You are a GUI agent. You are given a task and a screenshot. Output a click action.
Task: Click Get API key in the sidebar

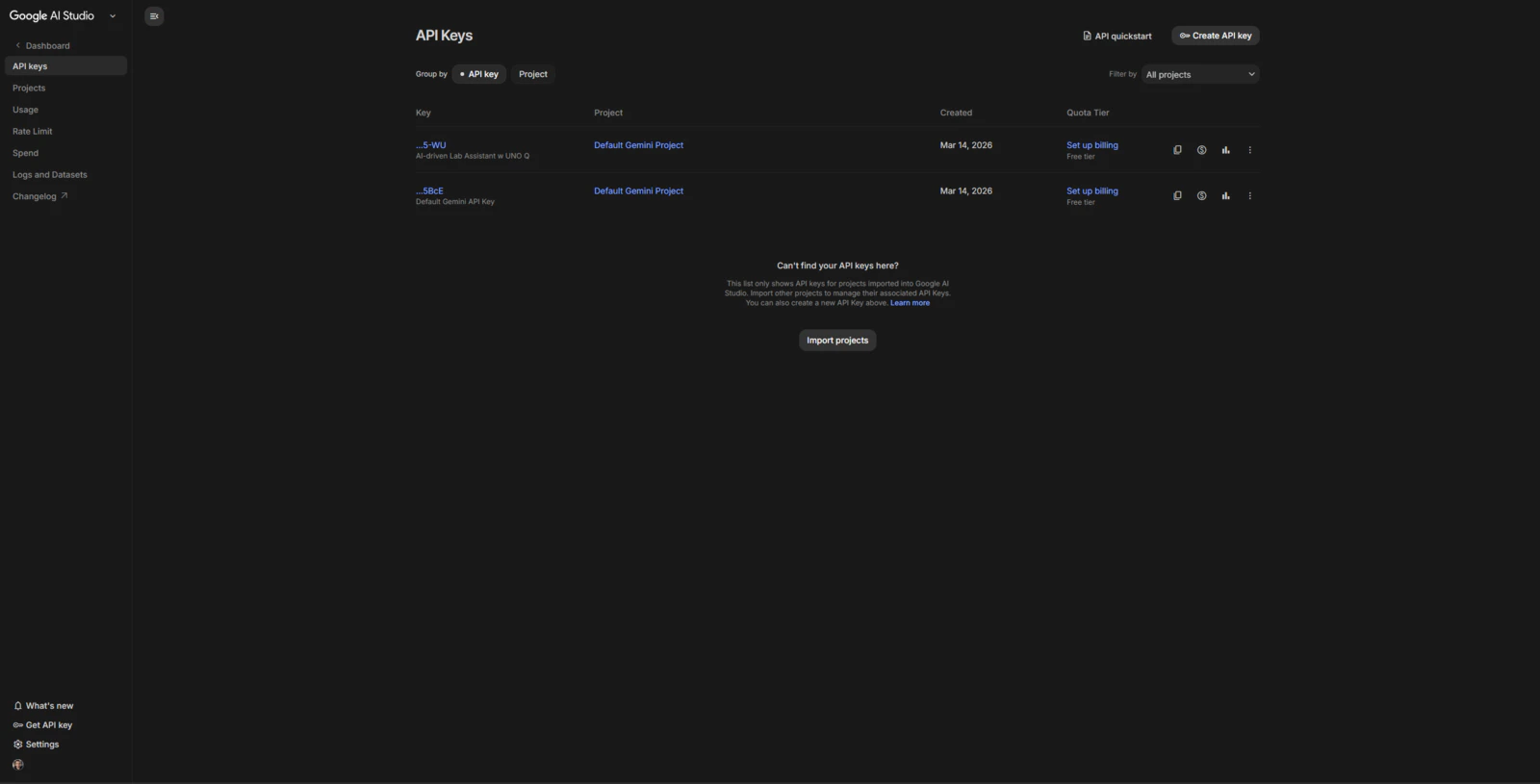tap(42, 725)
